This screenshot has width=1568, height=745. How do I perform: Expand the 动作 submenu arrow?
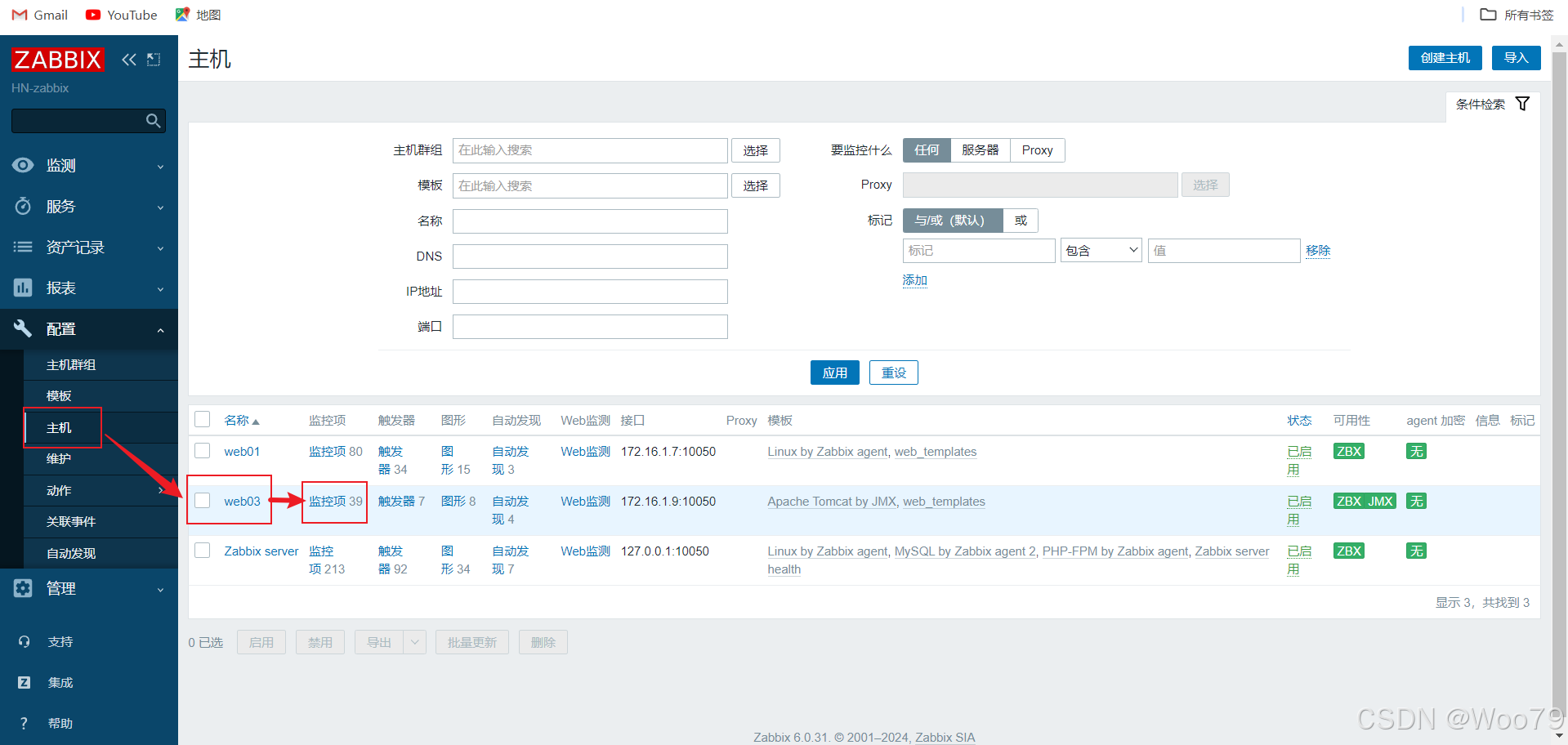[160, 490]
